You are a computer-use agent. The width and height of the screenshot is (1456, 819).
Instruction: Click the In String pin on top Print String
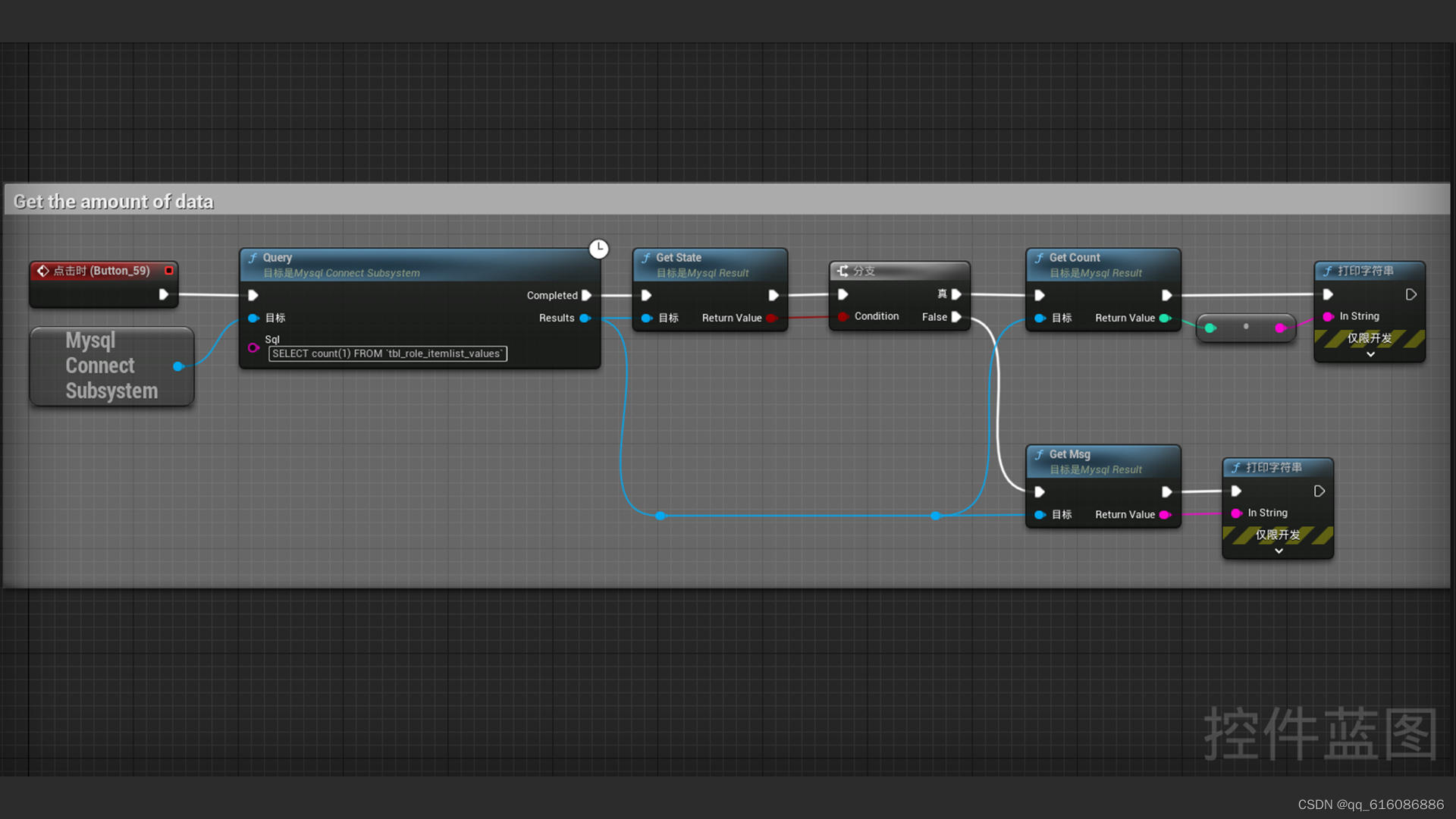point(1328,316)
